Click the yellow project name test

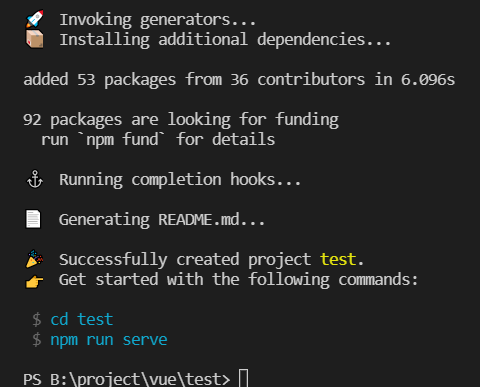[338, 259]
